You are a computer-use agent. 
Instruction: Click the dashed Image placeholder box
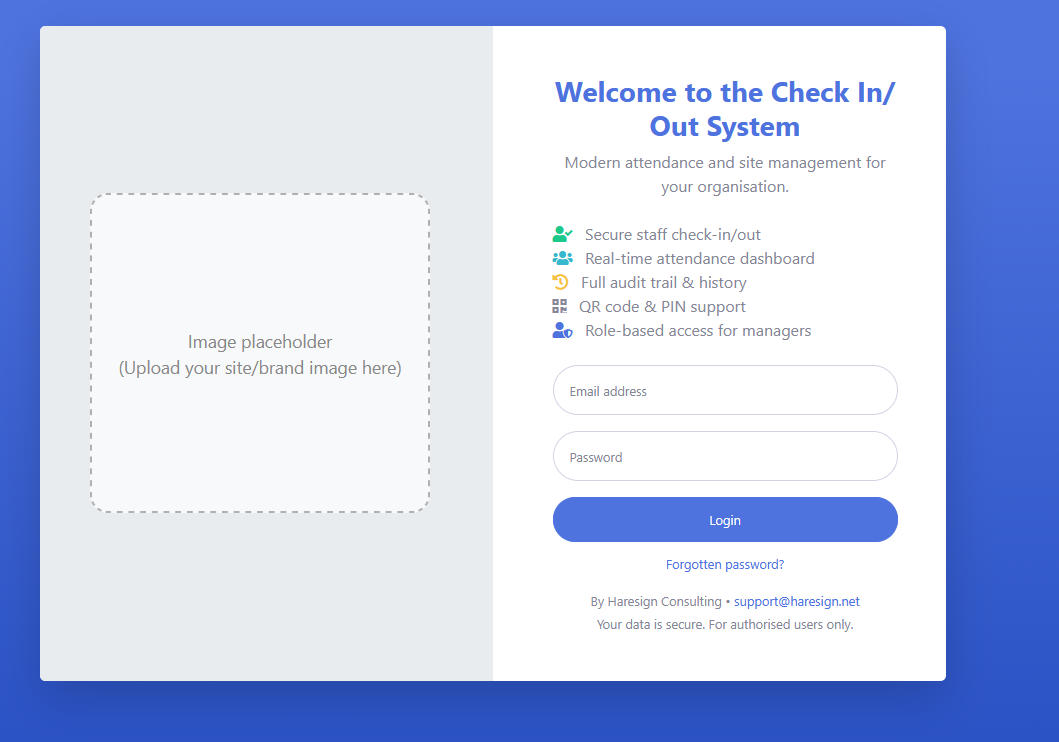pyautogui.click(x=260, y=354)
